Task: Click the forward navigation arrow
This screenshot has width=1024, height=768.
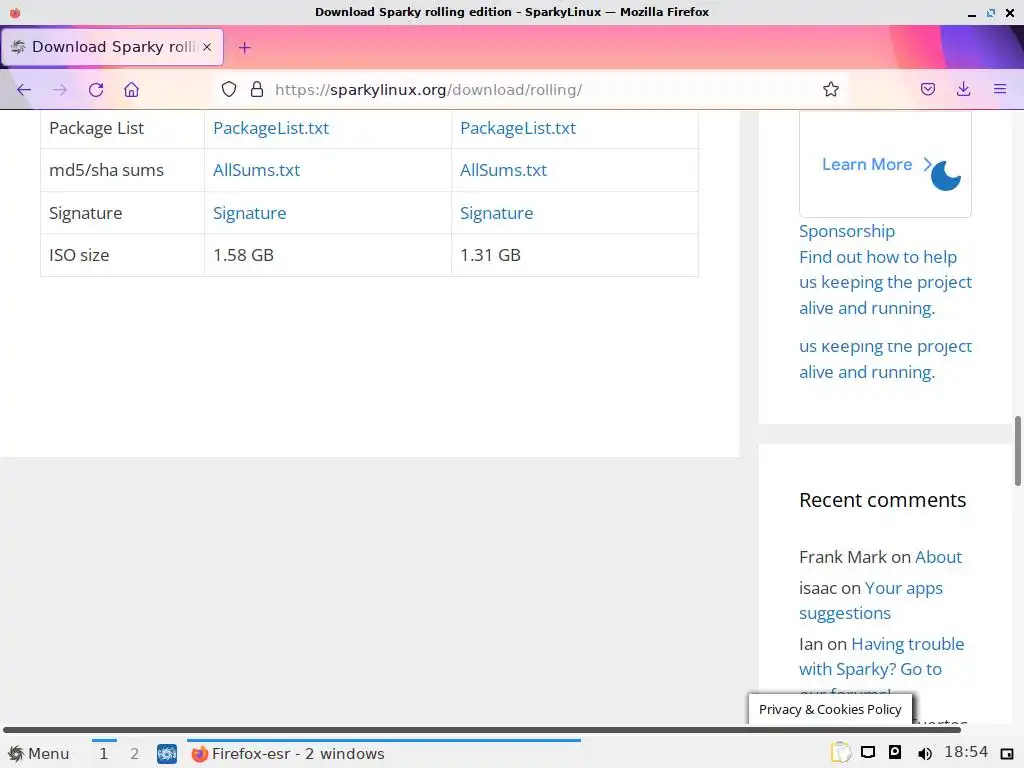Action: coord(60,89)
